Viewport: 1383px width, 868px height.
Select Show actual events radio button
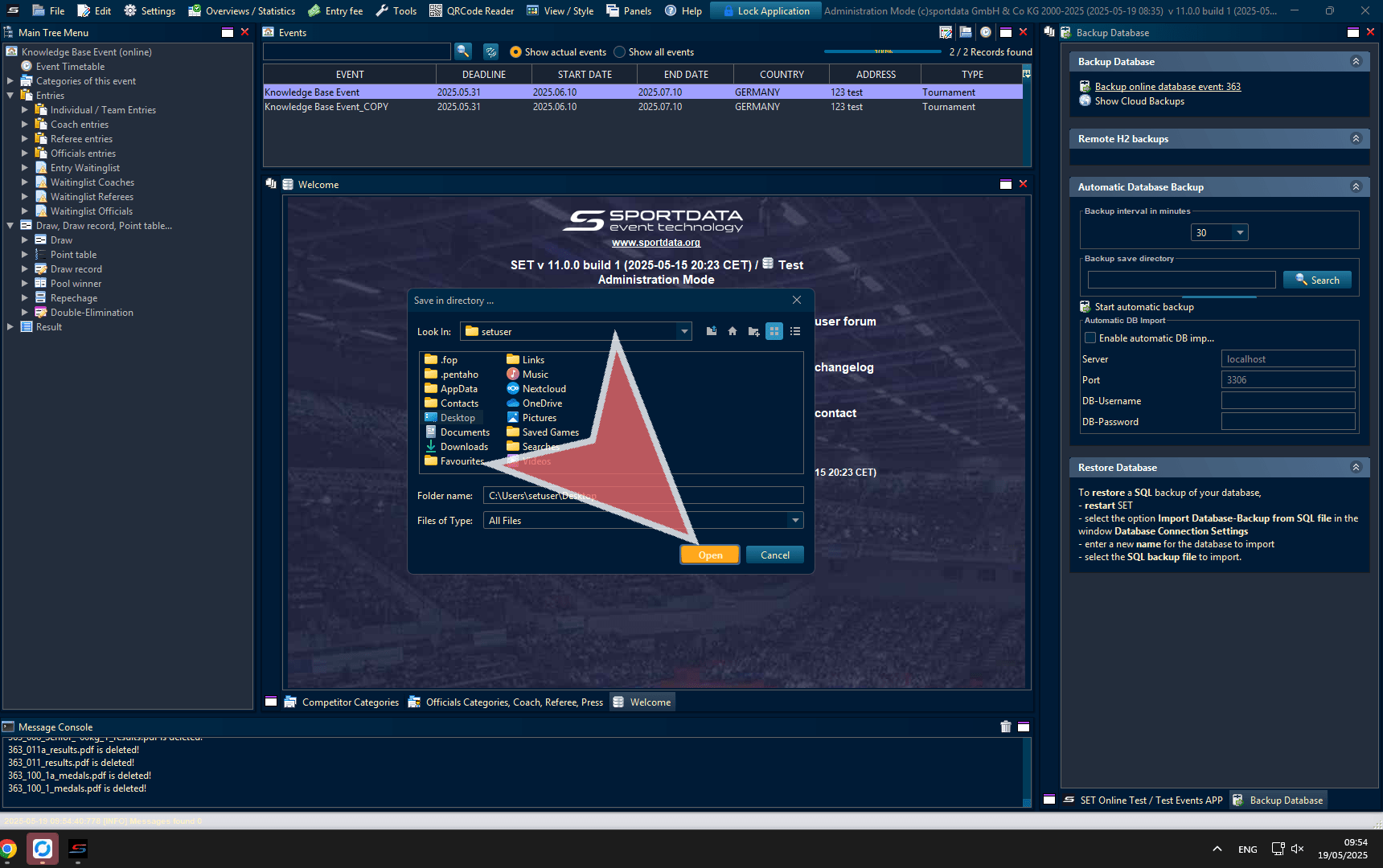(x=516, y=52)
